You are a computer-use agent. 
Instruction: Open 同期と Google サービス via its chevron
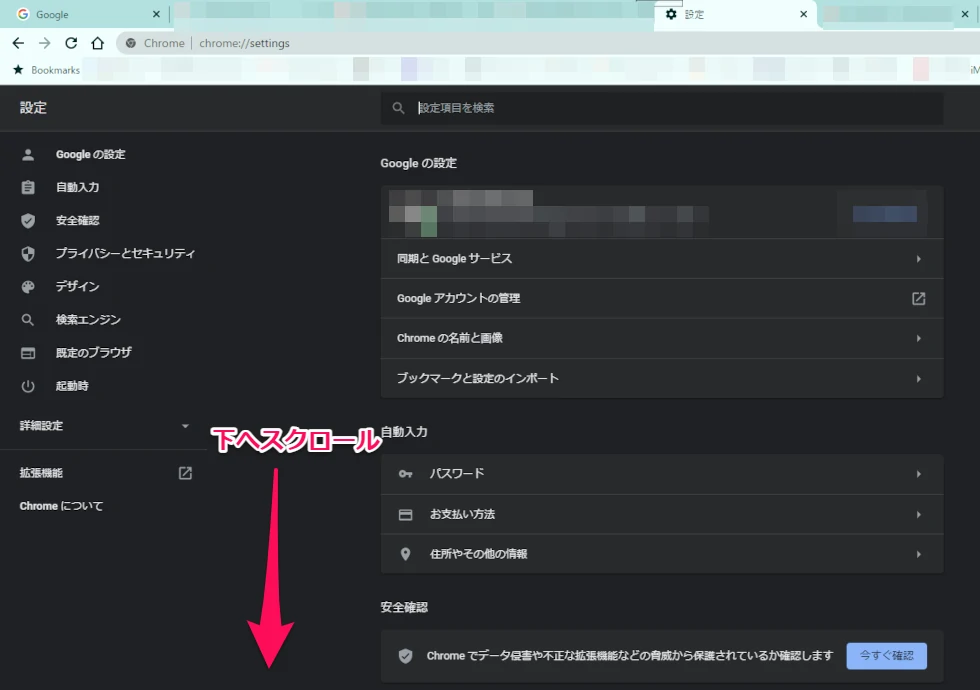click(918, 258)
